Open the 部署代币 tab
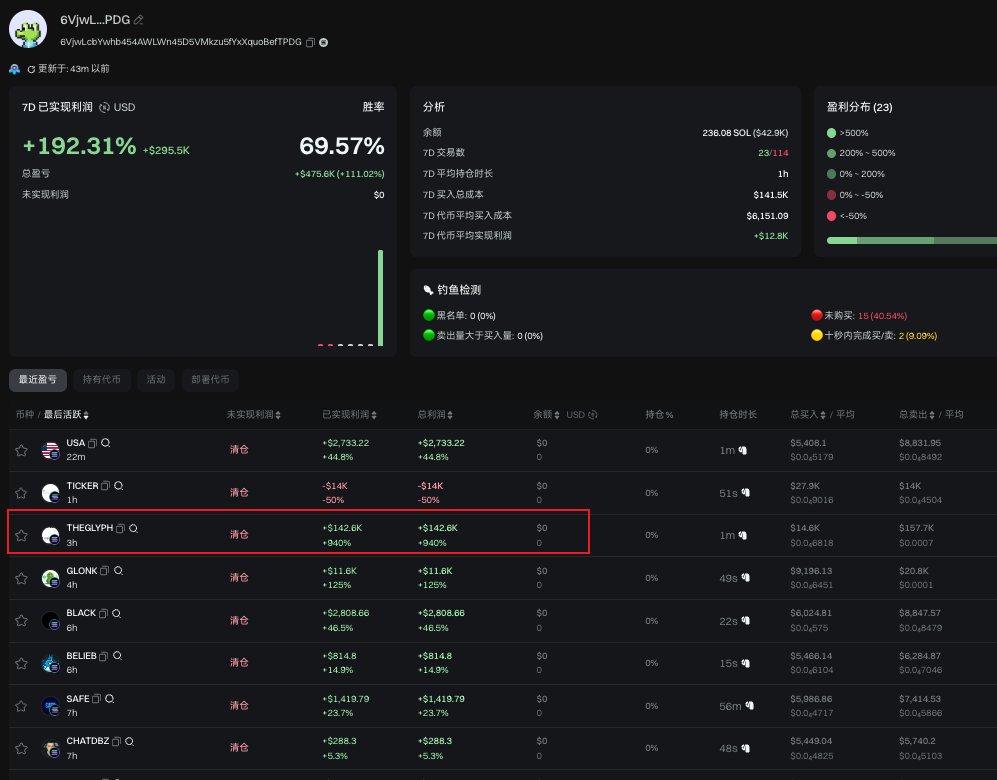The width and height of the screenshot is (997, 780). [x=210, y=380]
